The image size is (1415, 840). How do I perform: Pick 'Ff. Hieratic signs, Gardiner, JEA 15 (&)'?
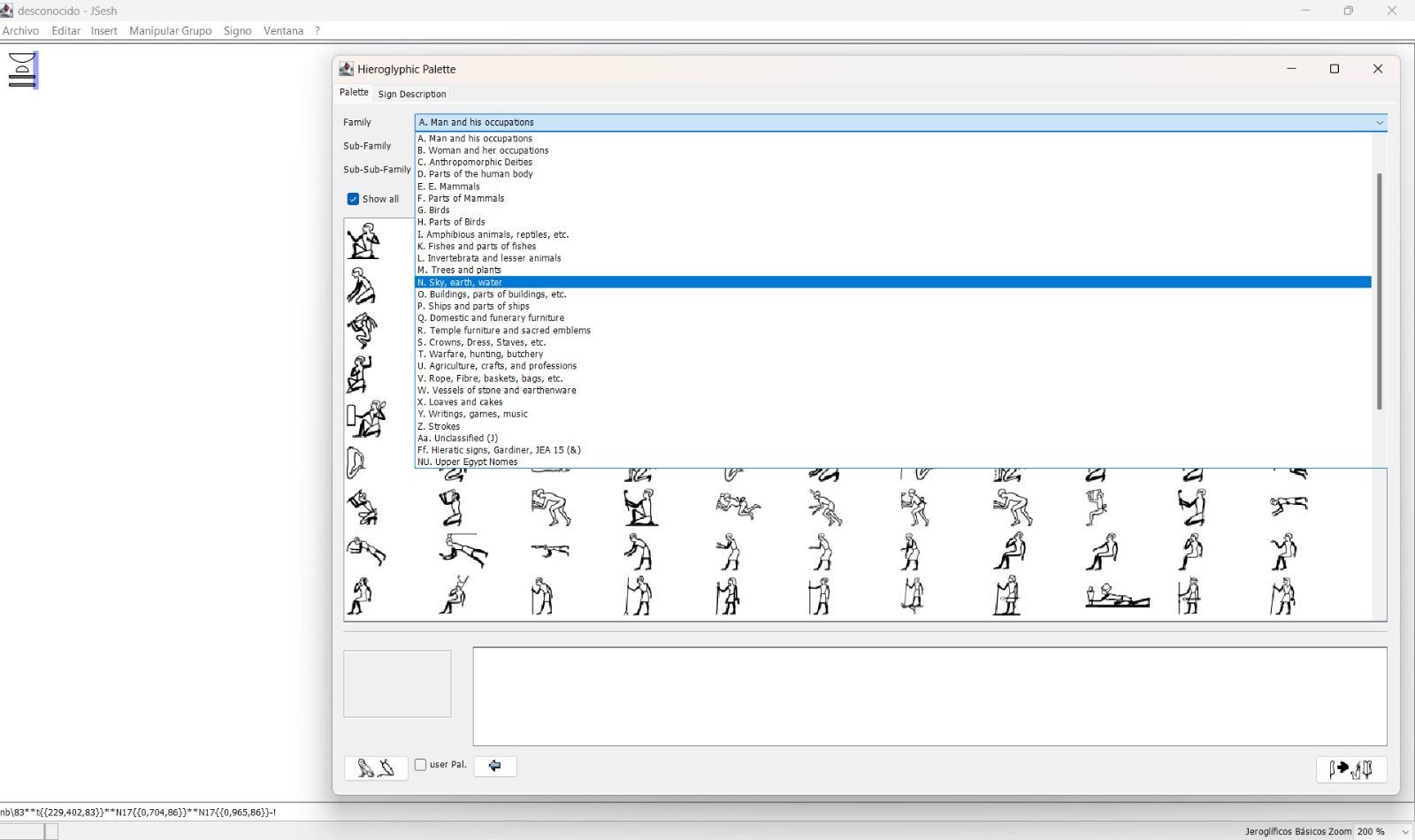893,450
